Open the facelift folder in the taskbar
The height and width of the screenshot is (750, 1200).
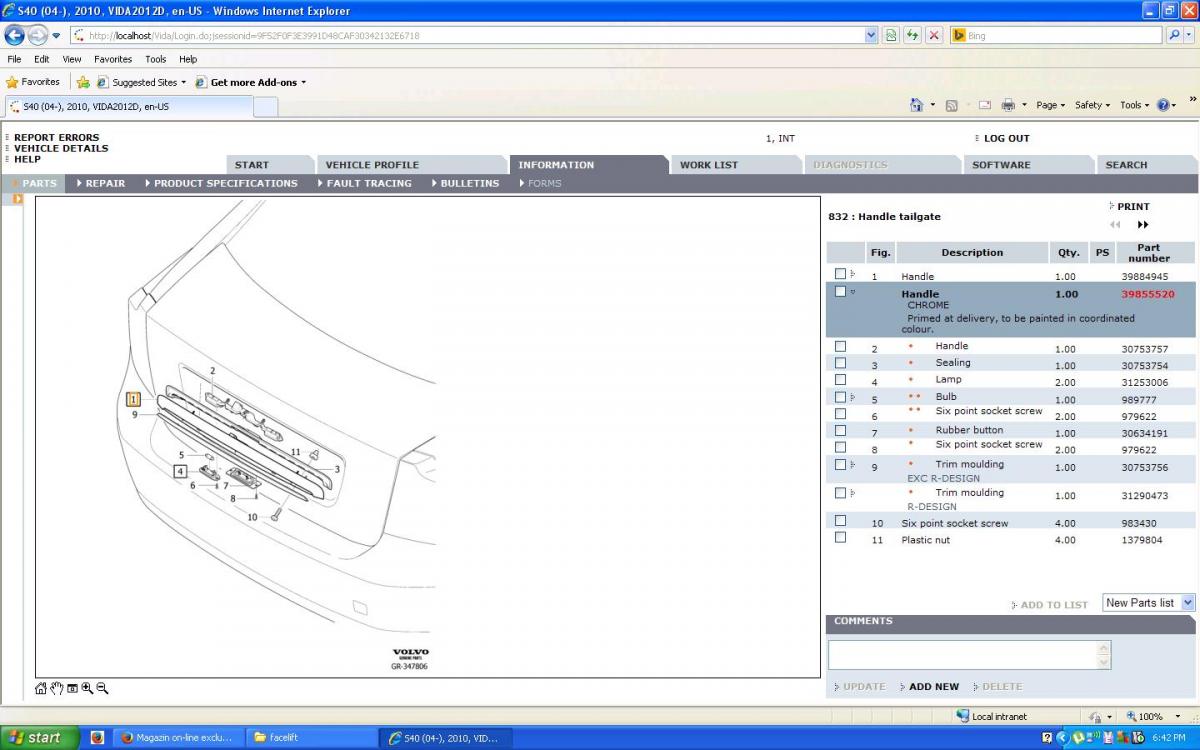click(310, 738)
